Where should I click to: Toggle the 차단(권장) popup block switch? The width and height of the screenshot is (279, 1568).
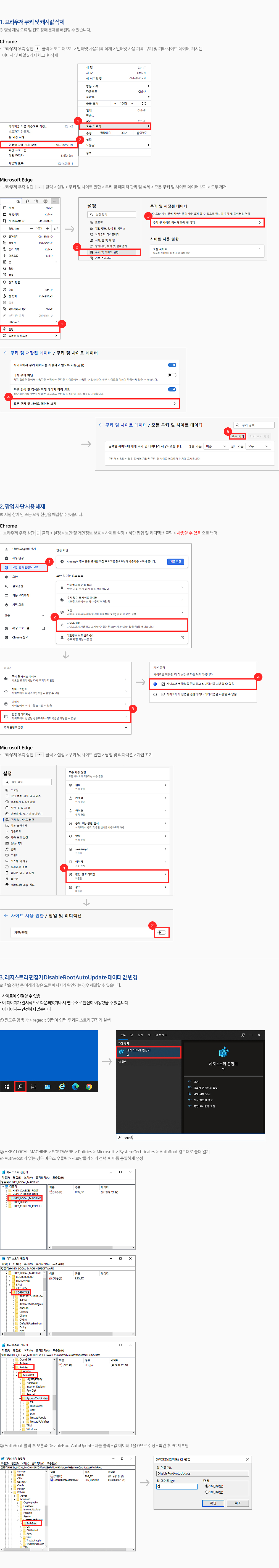click(161, 932)
